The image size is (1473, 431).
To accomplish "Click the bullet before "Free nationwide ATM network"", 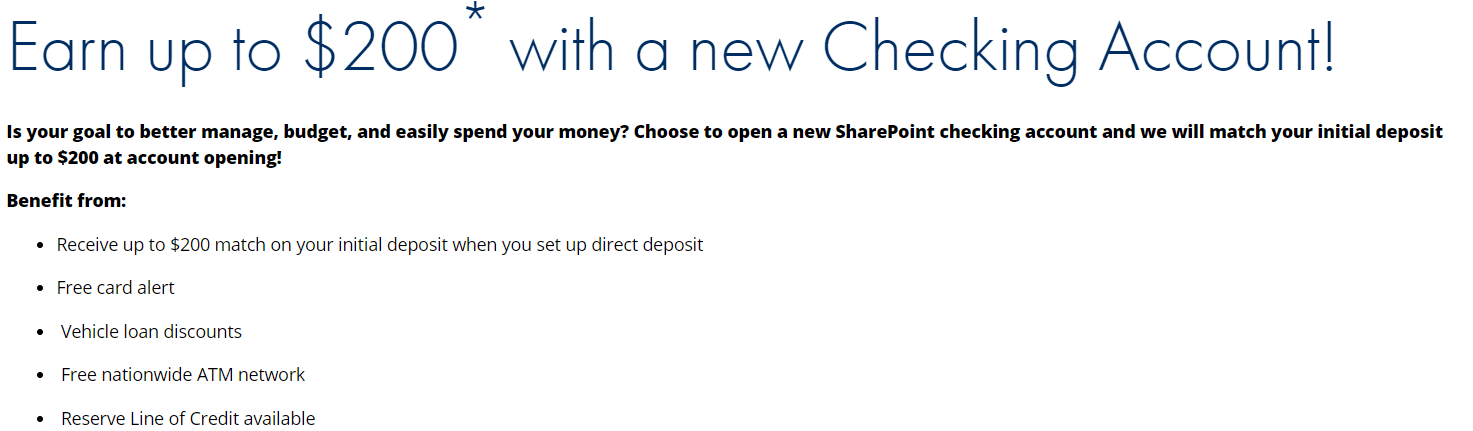I will click(x=40, y=376).
